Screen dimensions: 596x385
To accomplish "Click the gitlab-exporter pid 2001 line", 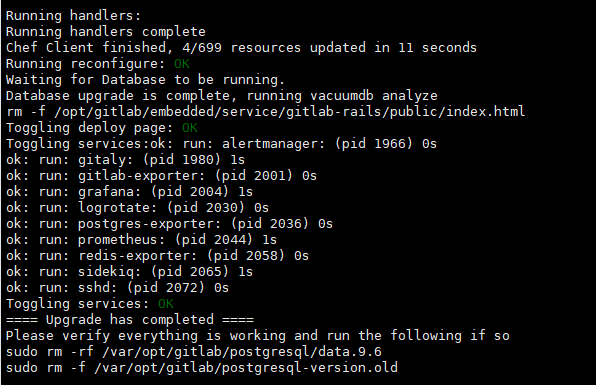I will (x=161, y=176).
